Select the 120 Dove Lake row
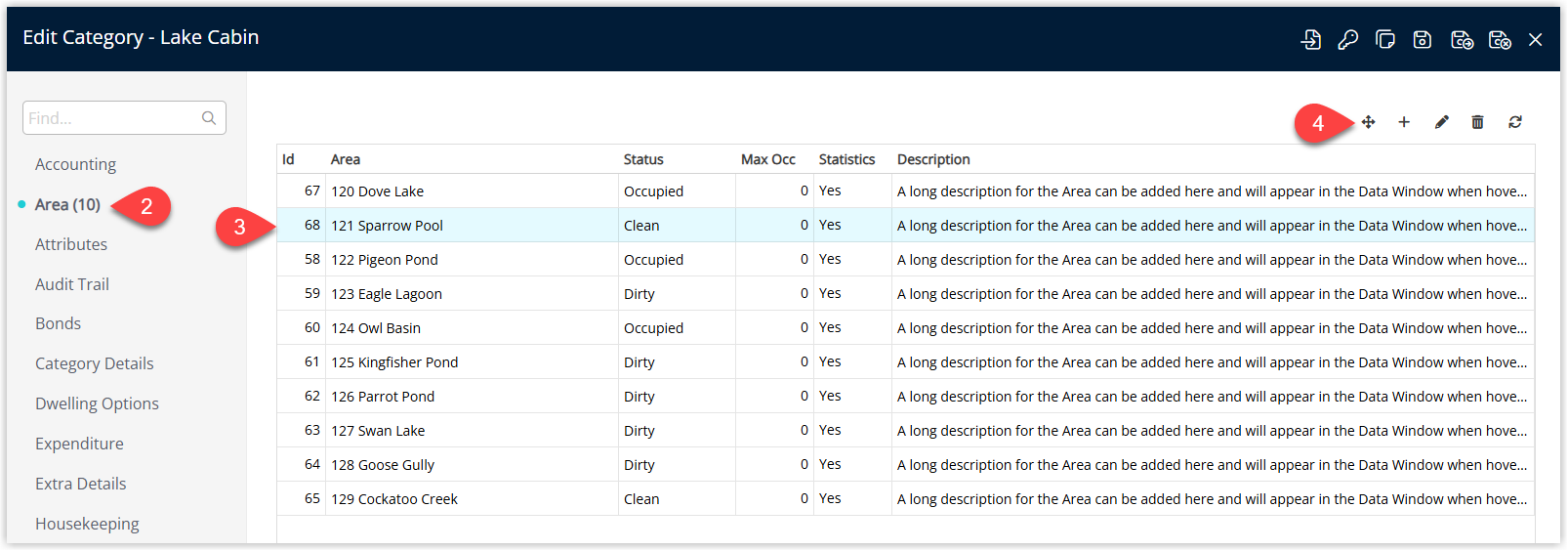 click(906, 191)
